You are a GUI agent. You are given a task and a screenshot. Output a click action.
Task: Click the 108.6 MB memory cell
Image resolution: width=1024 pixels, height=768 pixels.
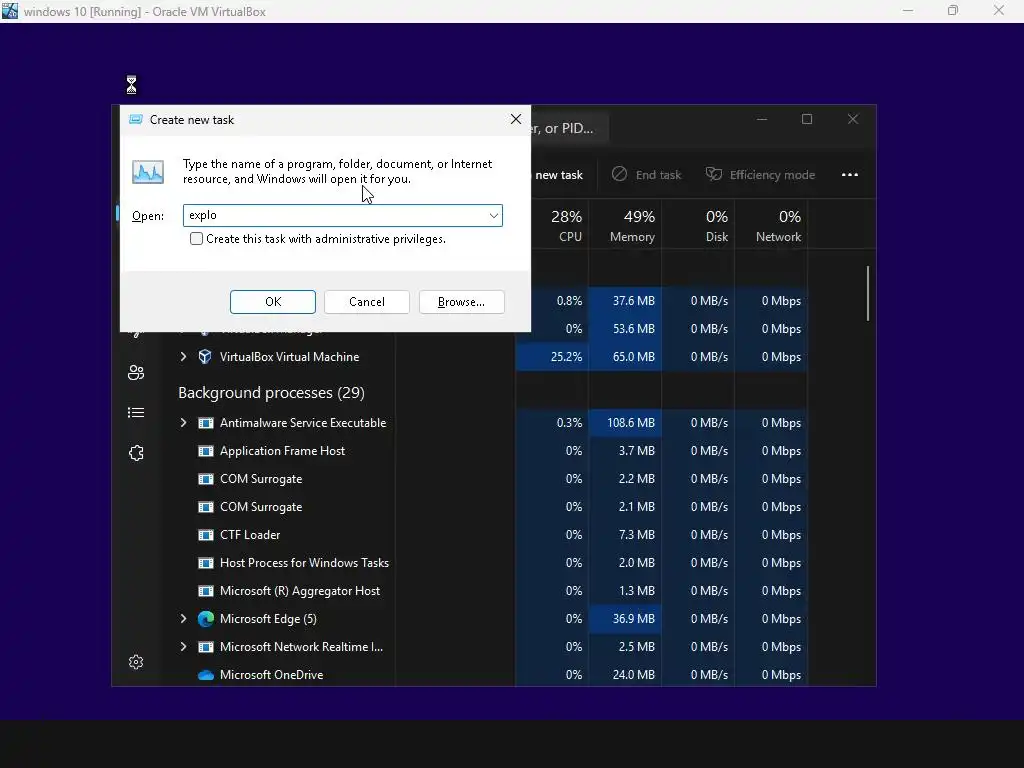coord(625,423)
